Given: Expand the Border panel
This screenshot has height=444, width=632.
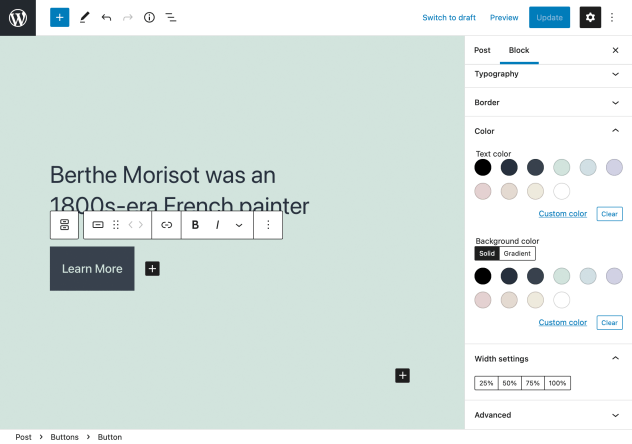Looking at the screenshot, I should [547, 102].
